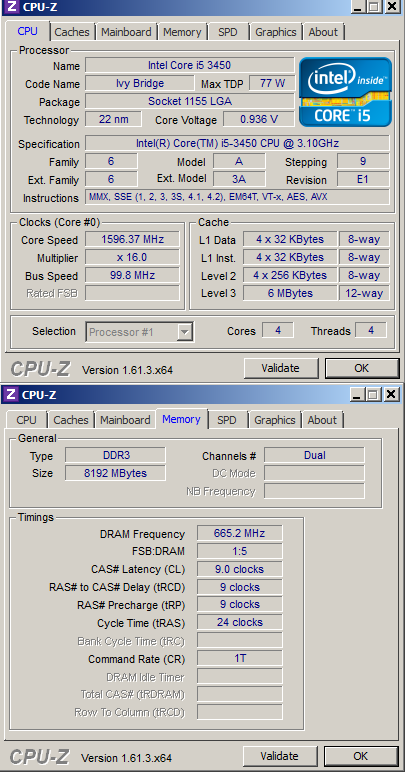The height and width of the screenshot is (772, 405).
Task: Click the empty DC Mode field
Action: [x=314, y=473]
